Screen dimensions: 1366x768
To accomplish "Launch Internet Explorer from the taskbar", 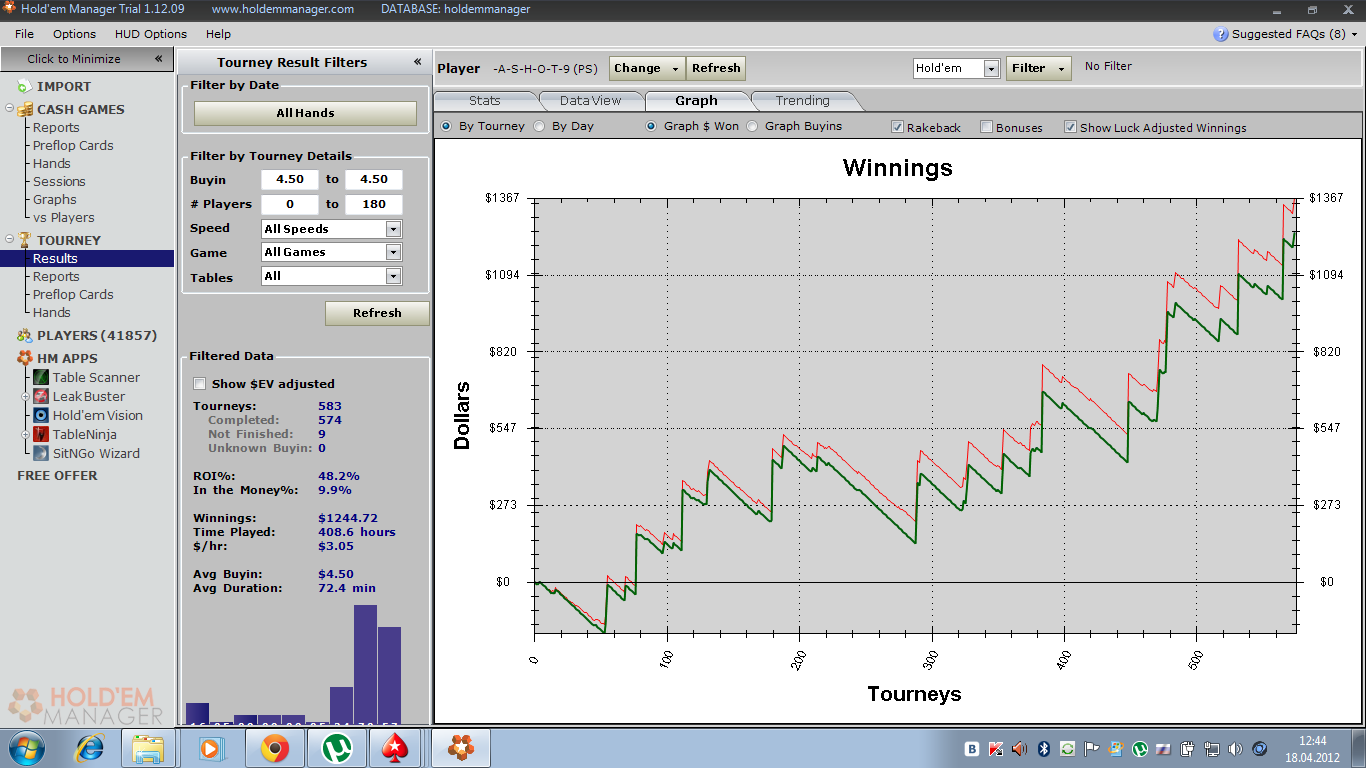I will coord(90,748).
